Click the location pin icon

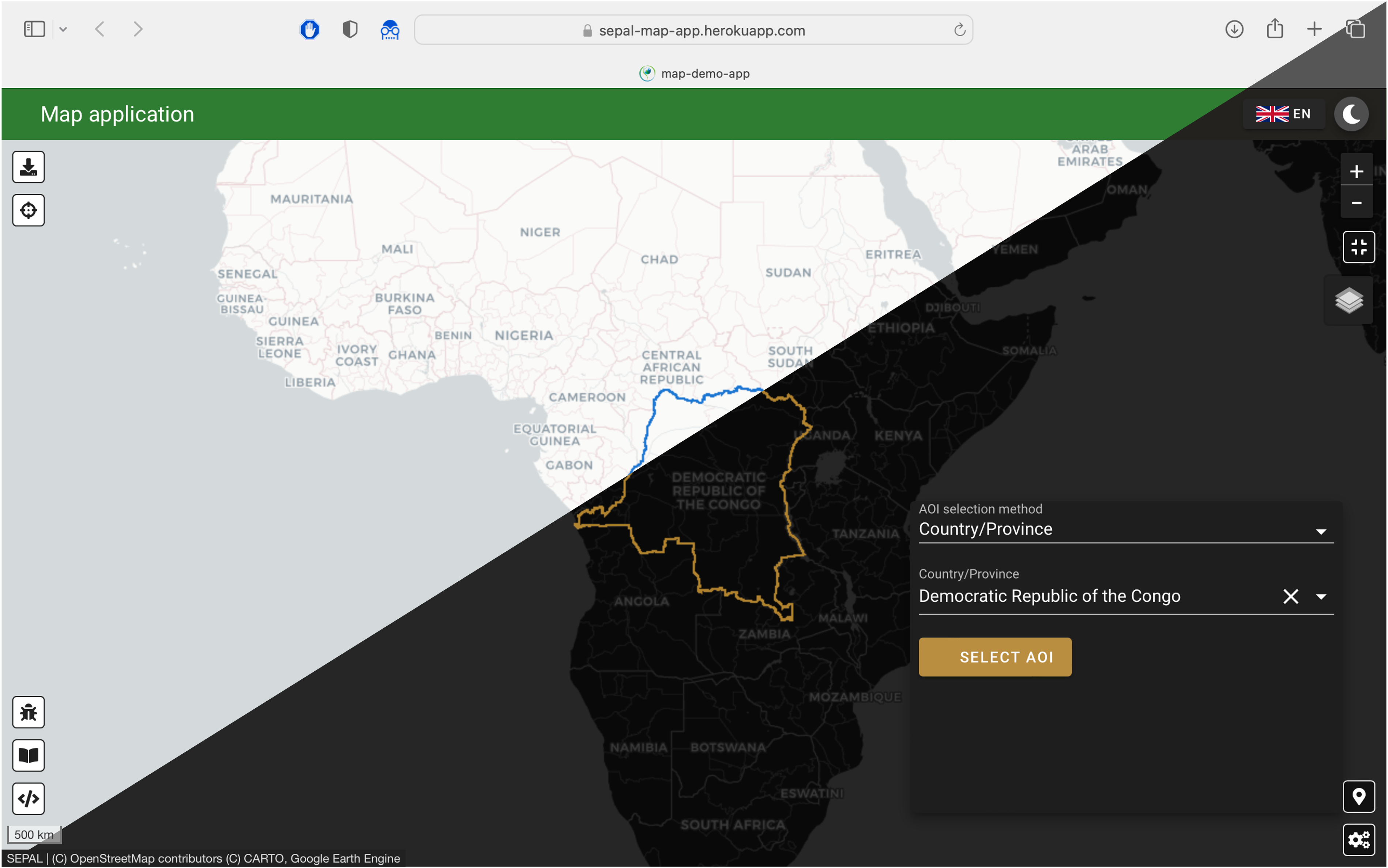1359,796
